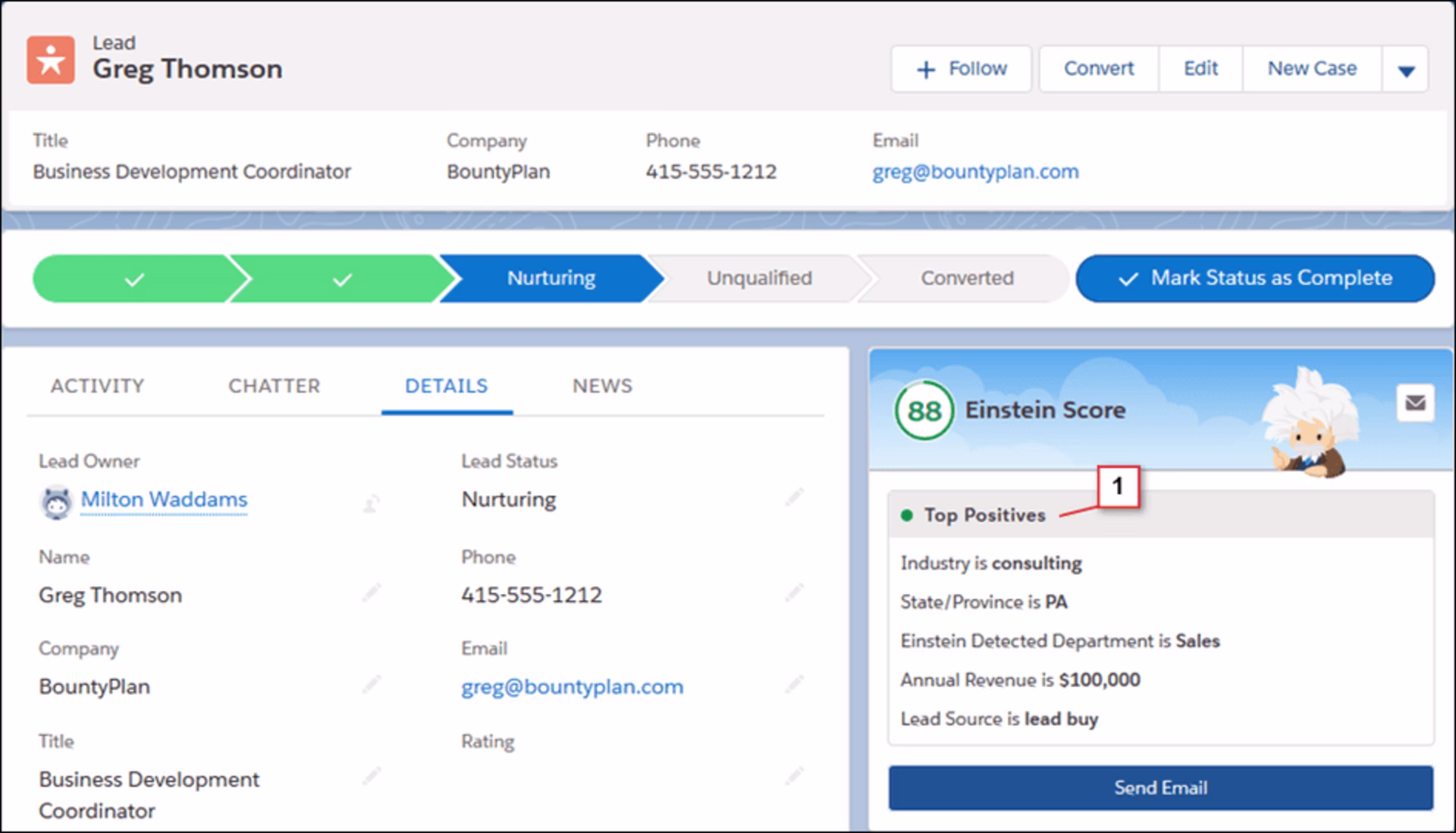Select the Converted stage chevron
The width and height of the screenshot is (1456, 833).
tap(966, 278)
